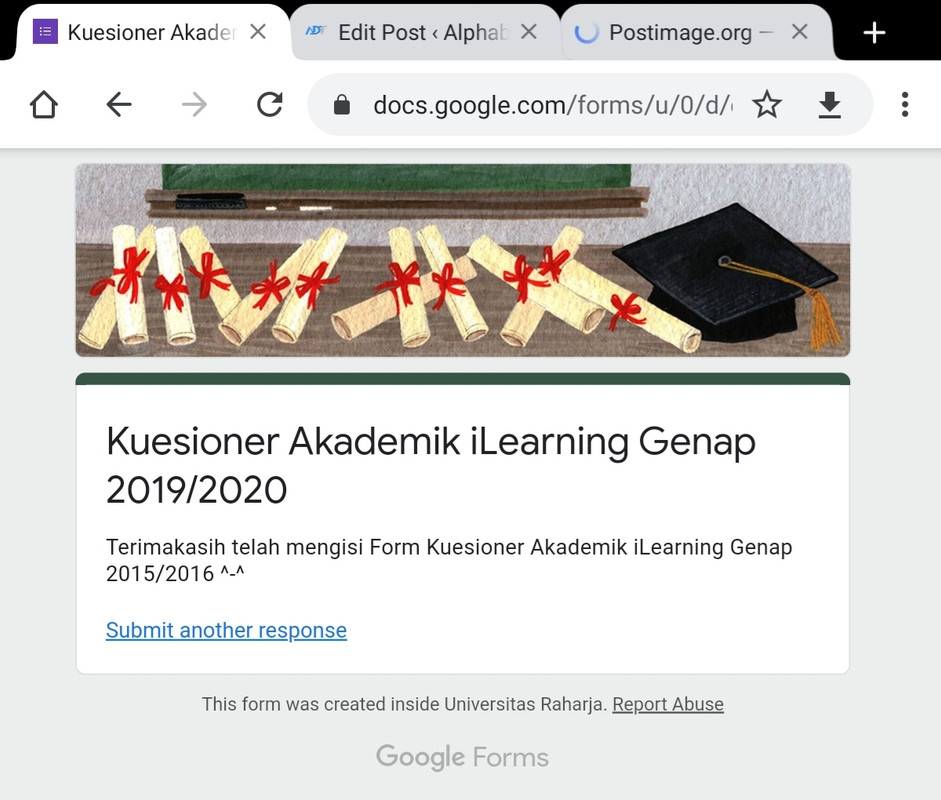Bookmark page with the star icon
Screen dimensions: 941x800
(x=767, y=104)
